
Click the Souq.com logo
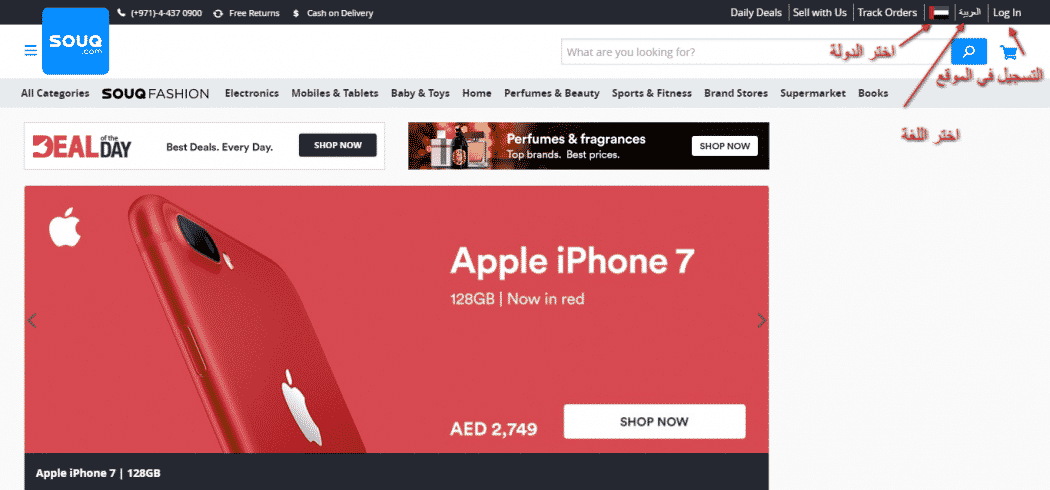point(75,41)
